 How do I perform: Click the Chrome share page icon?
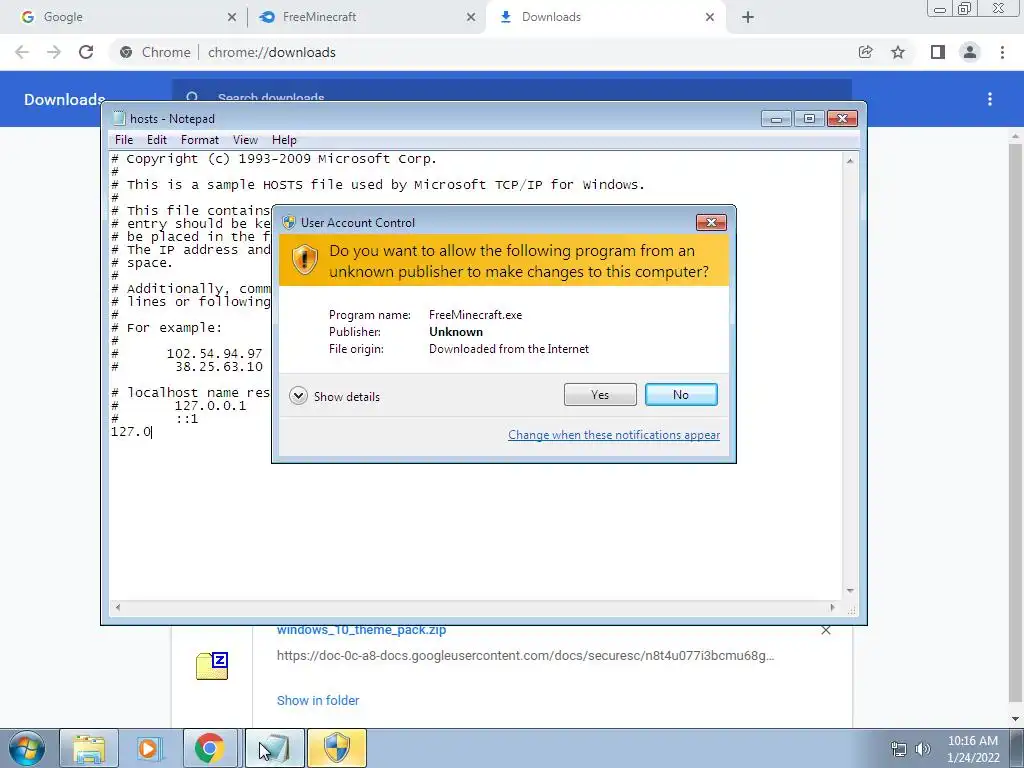point(865,52)
